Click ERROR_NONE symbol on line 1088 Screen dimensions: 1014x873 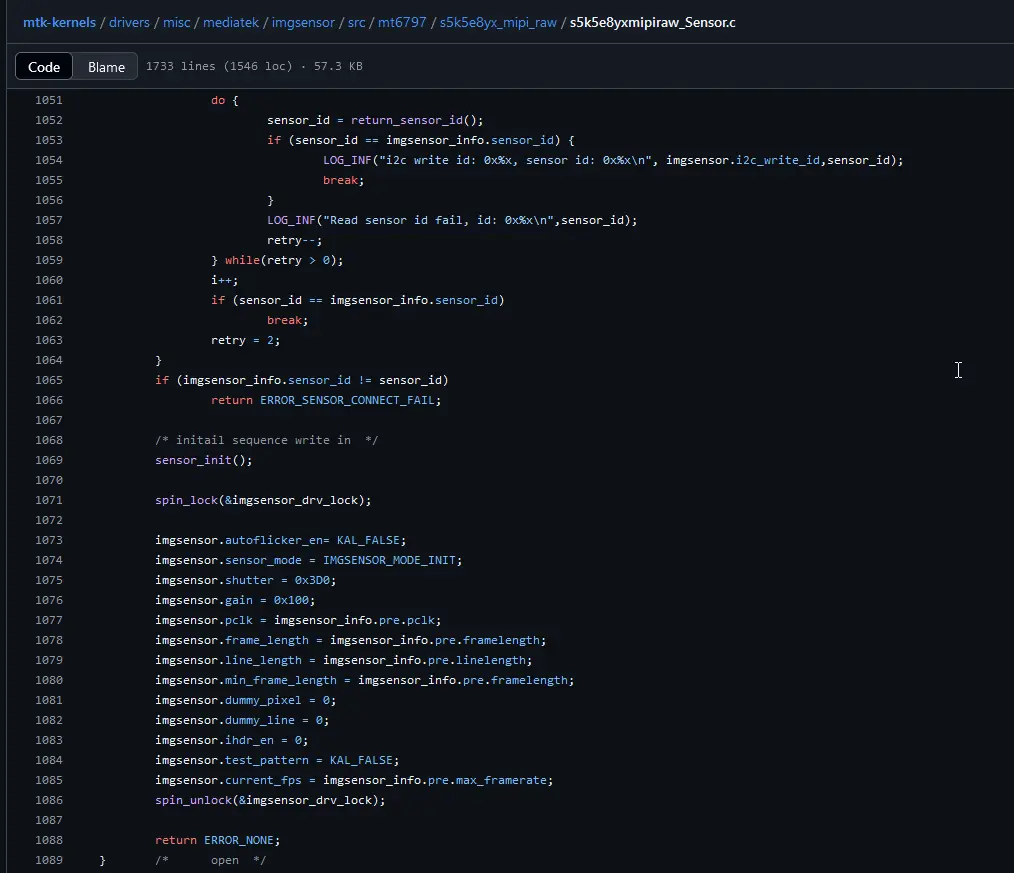tap(239, 840)
